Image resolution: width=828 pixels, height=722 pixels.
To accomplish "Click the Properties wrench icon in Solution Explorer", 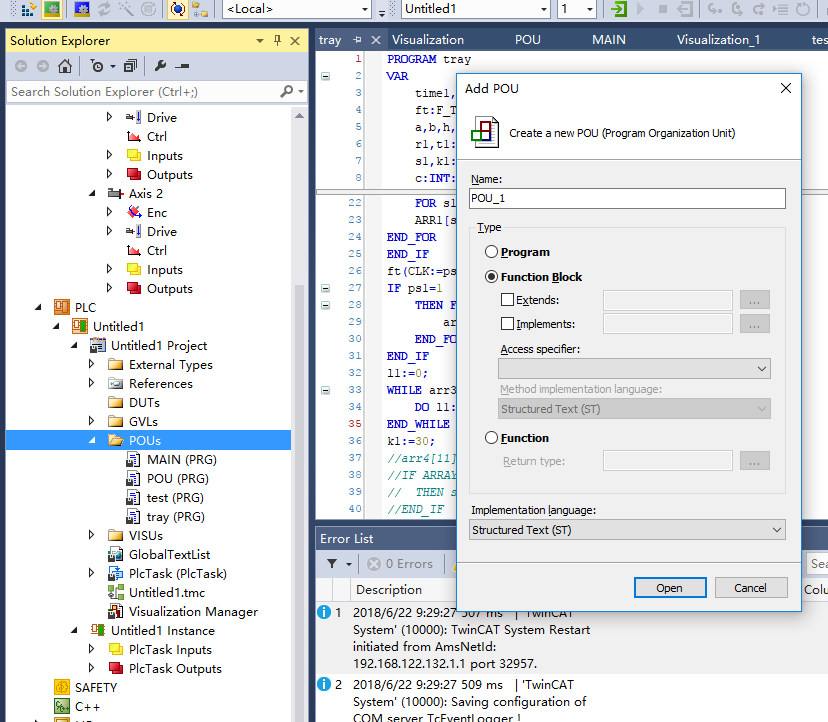I will pos(160,66).
